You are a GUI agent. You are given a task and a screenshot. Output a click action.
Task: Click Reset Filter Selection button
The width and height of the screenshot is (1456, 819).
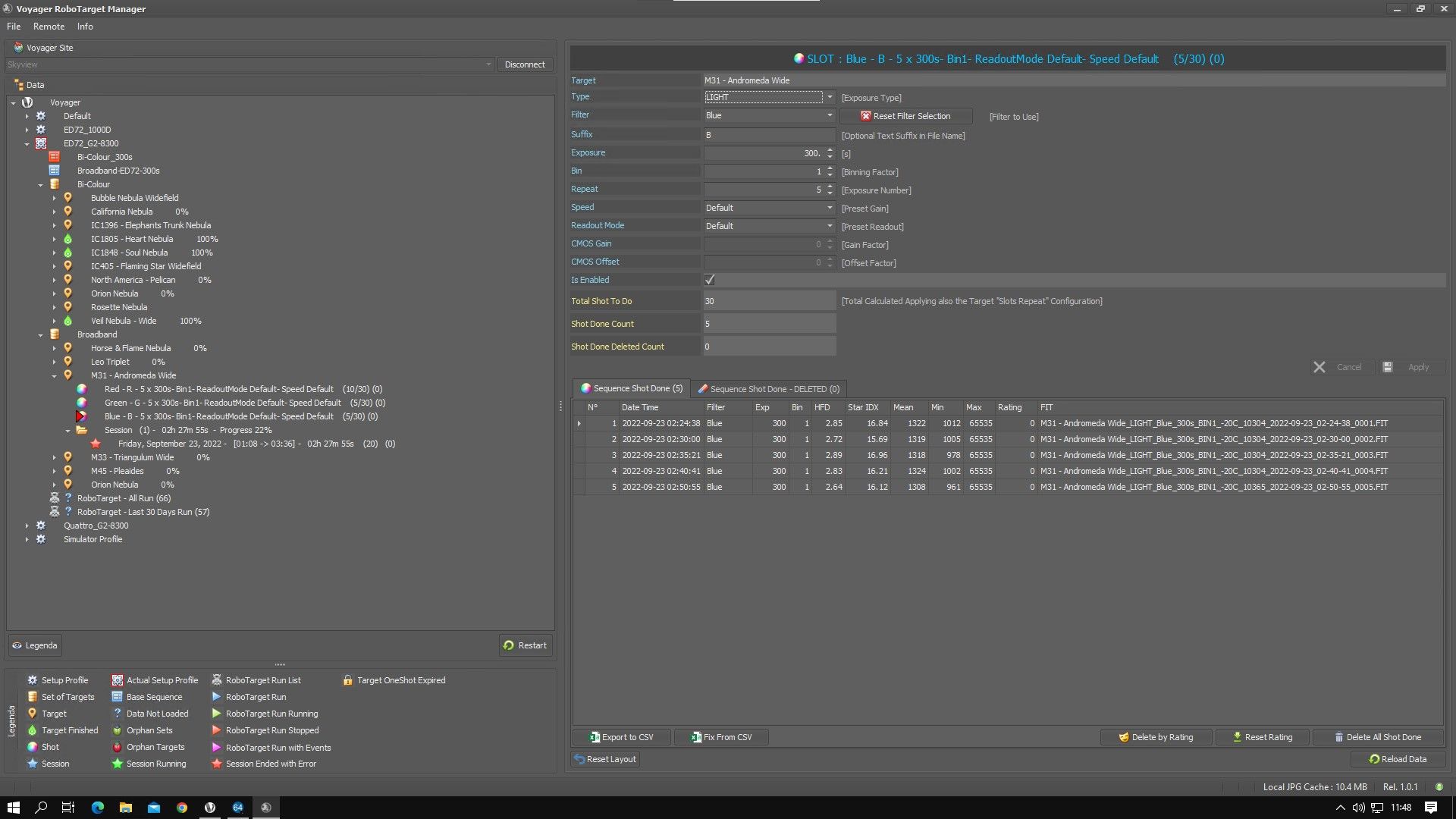(x=905, y=116)
